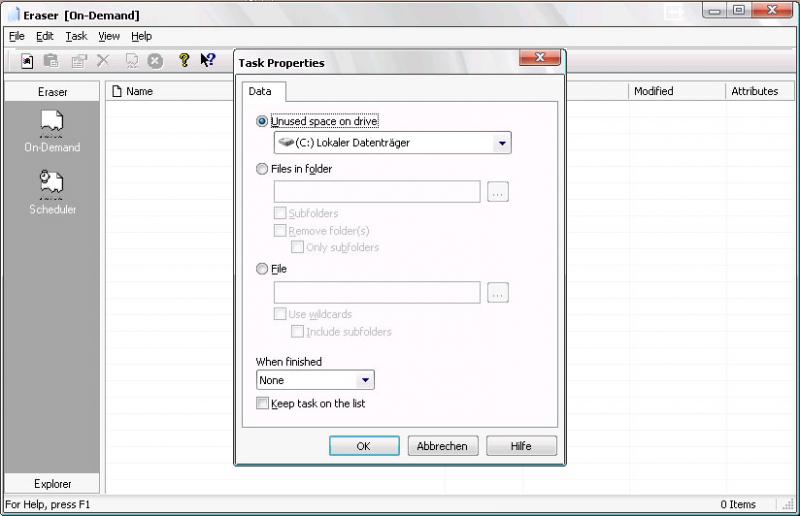The height and width of the screenshot is (516, 800).
Task: Tick the Remove folder(s) checkbox
Action: click(280, 231)
